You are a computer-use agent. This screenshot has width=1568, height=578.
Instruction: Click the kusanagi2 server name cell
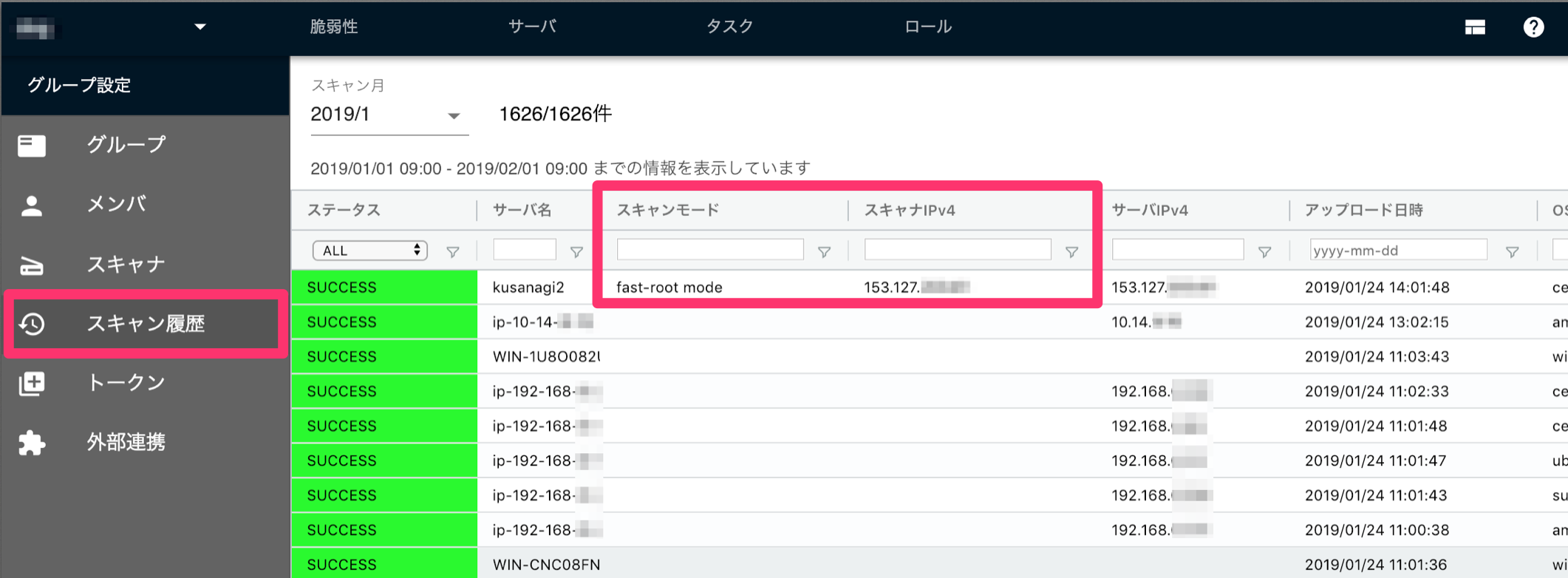click(x=528, y=288)
